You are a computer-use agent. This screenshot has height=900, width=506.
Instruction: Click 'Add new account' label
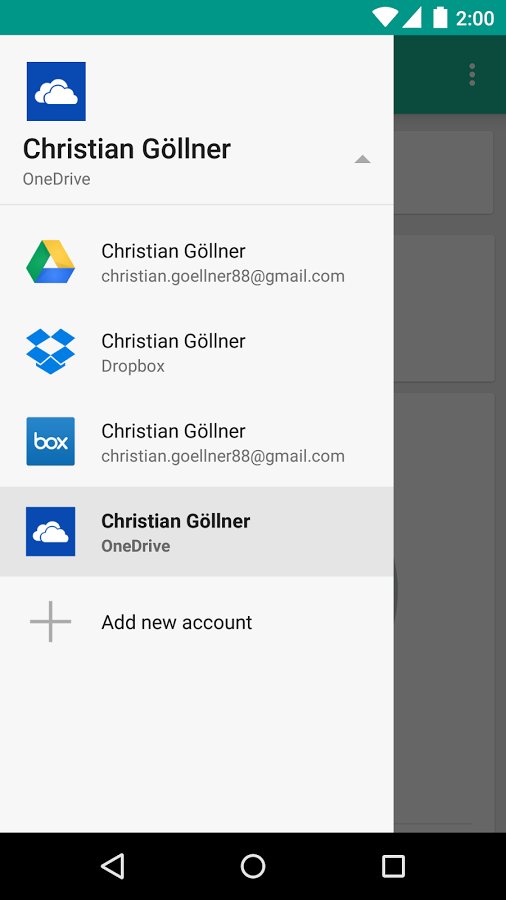(x=177, y=622)
